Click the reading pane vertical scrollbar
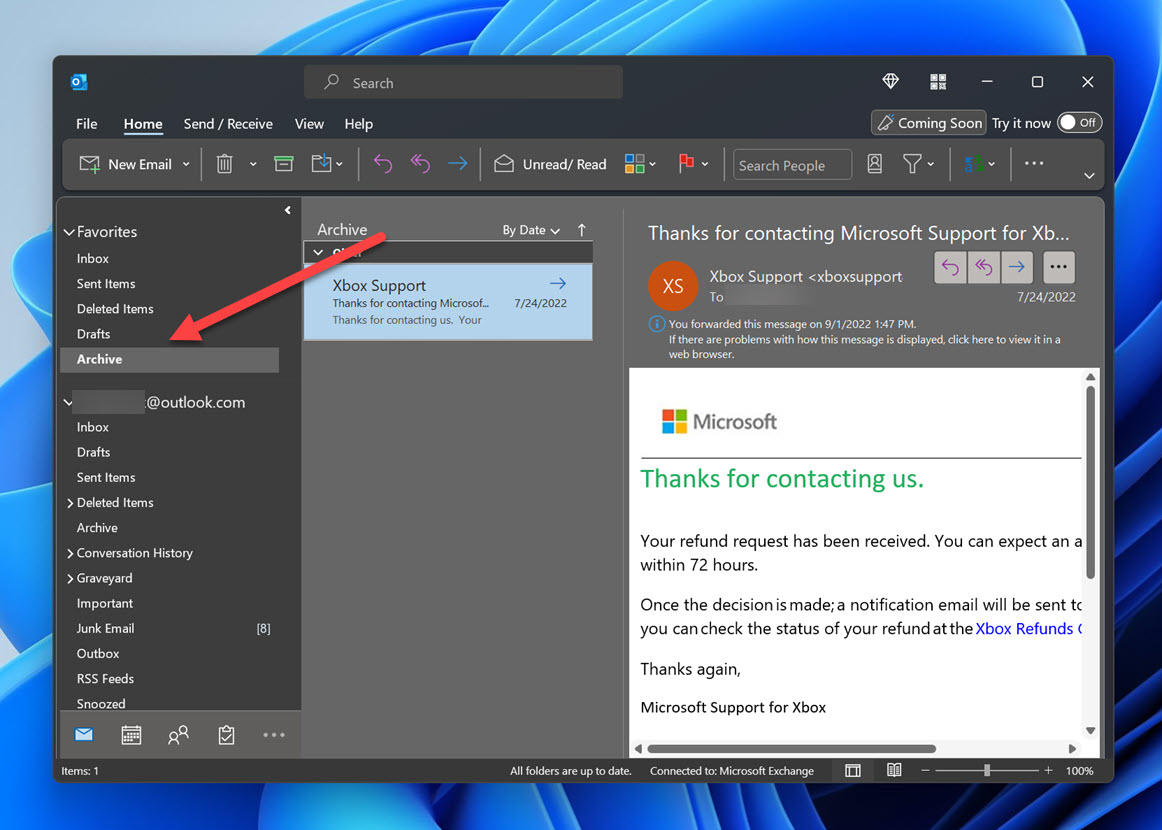1162x830 pixels. click(1090, 482)
